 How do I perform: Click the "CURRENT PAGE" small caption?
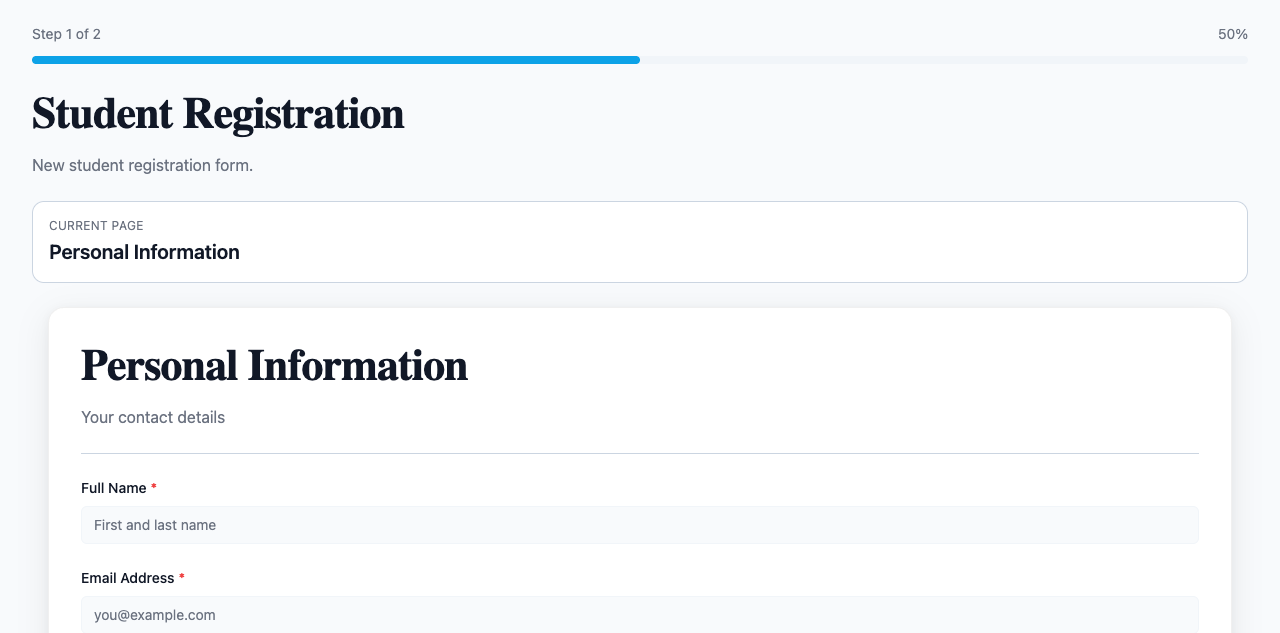96,226
